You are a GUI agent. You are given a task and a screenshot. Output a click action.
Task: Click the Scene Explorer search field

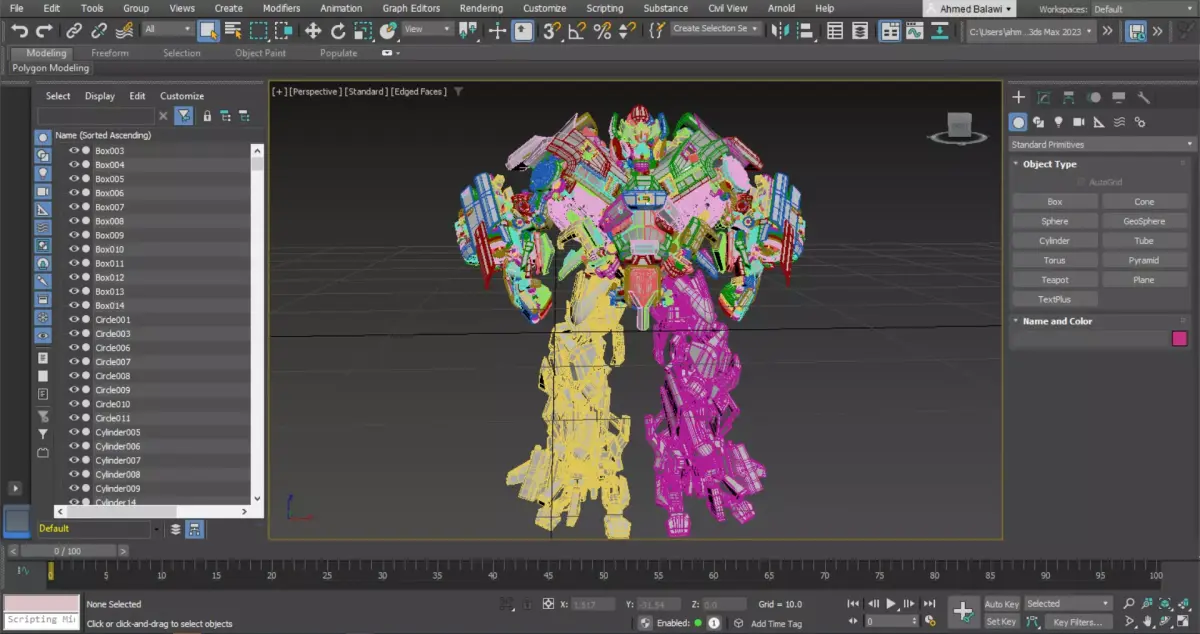pyautogui.click(x=97, y=116)
